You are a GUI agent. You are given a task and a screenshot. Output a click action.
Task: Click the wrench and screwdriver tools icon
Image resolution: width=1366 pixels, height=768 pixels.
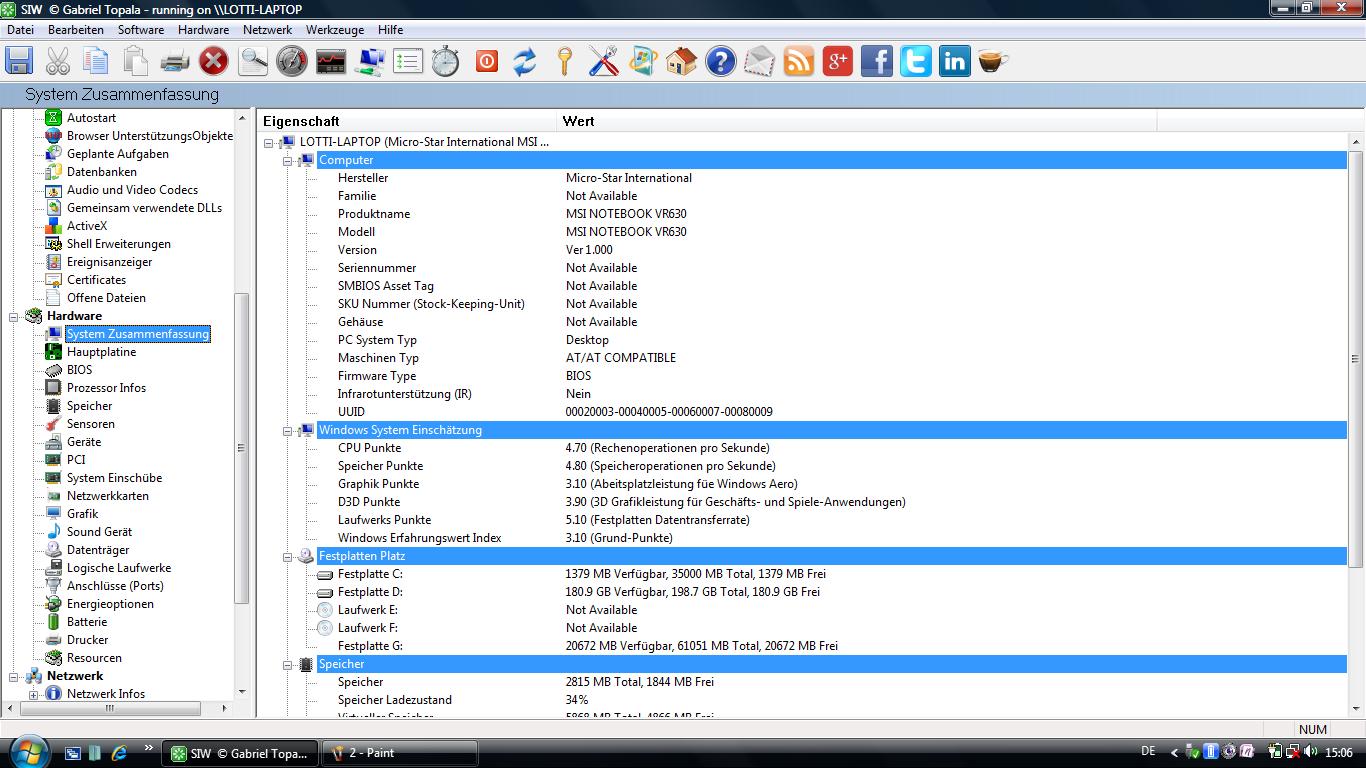point(603,61)
